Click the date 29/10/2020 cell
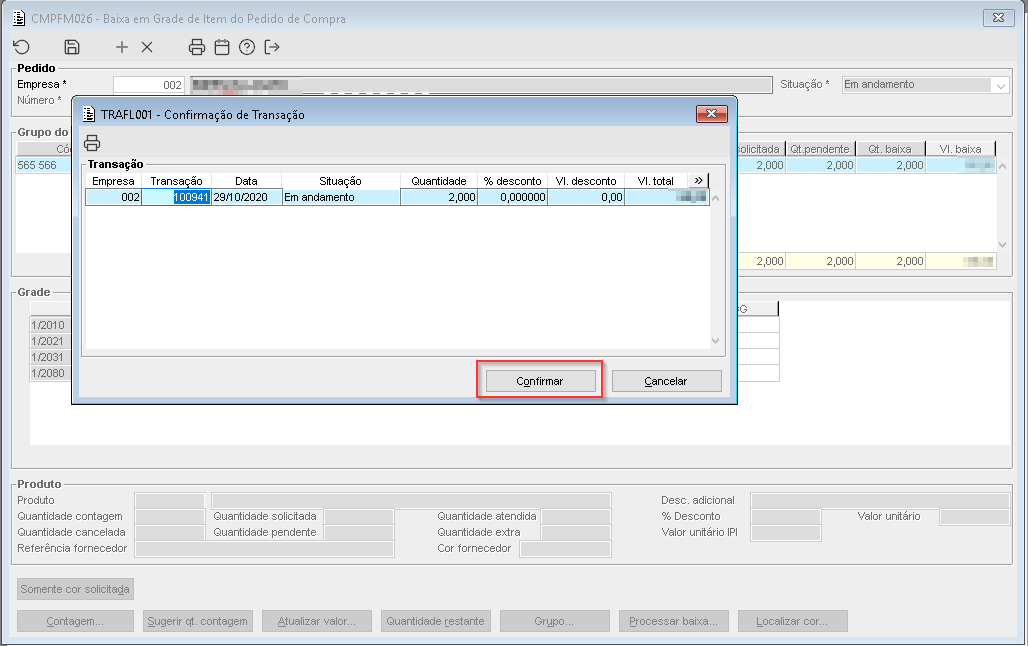This screenshot has height=646, width=1028. (x=247, y=197)
